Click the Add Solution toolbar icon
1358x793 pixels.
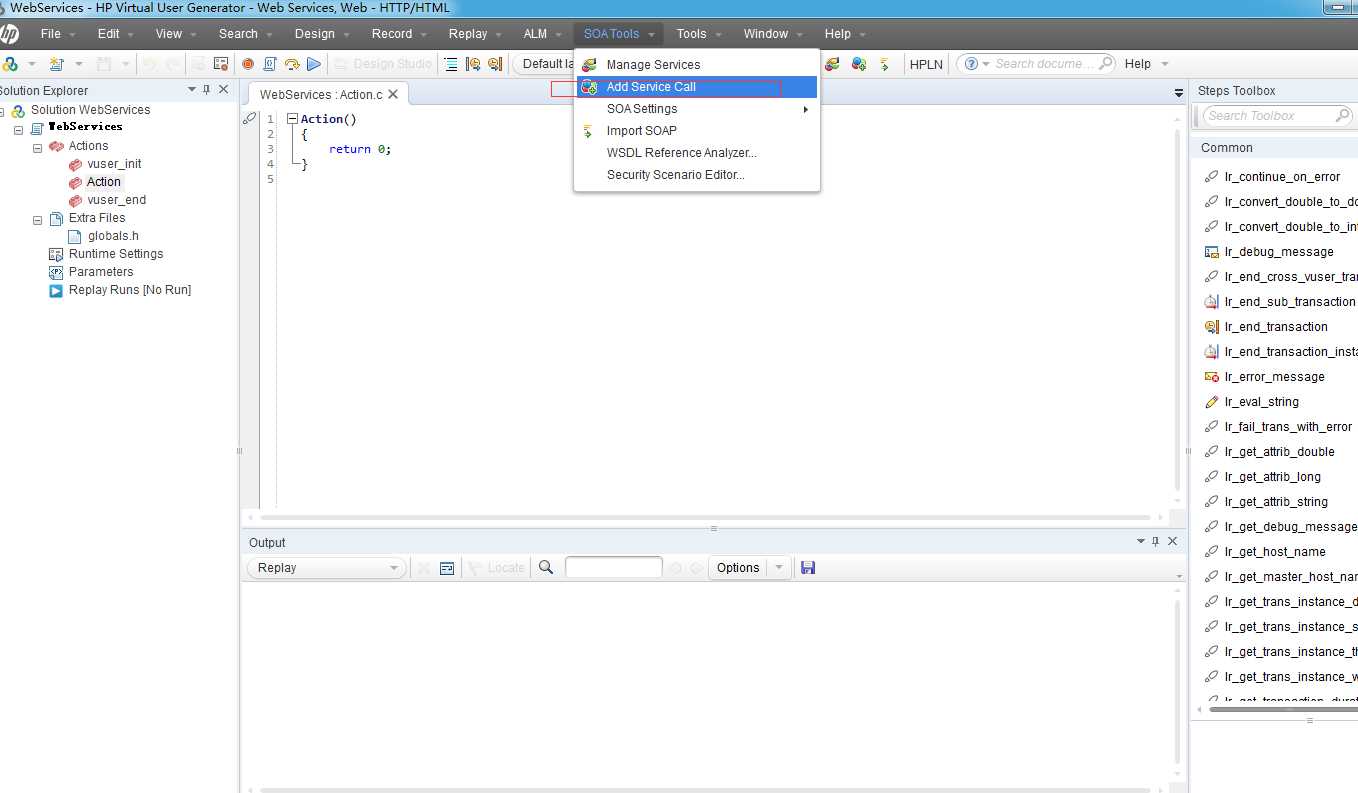coord(10,64)
